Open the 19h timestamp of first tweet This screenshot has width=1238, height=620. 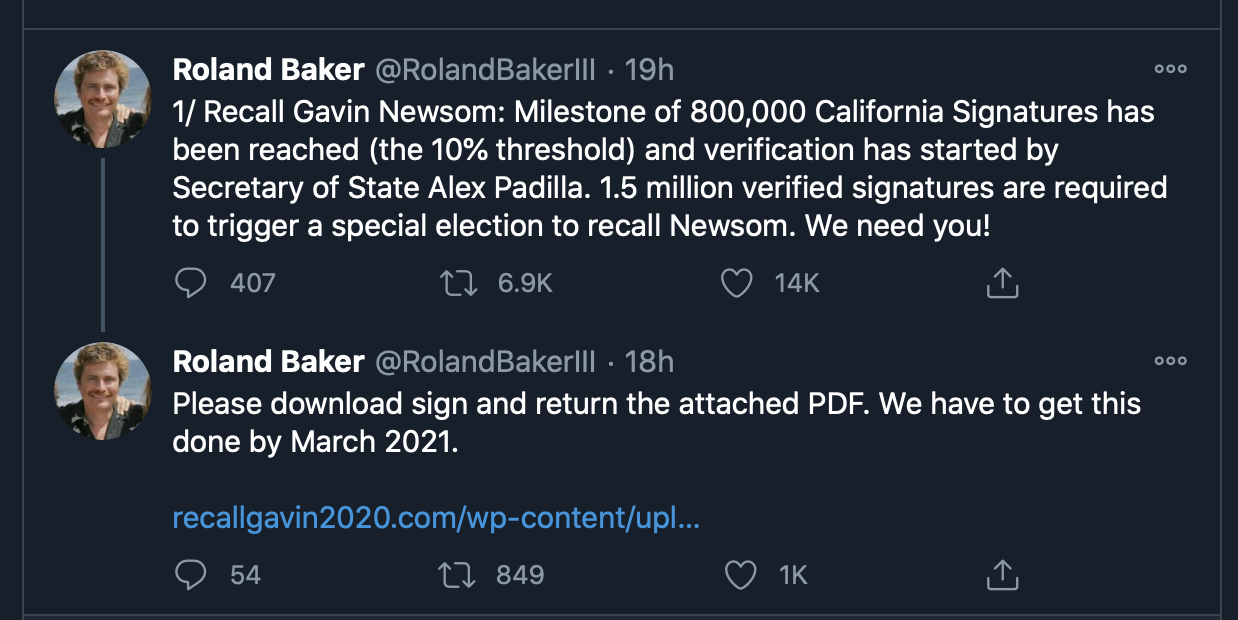(x=649, y=69)
